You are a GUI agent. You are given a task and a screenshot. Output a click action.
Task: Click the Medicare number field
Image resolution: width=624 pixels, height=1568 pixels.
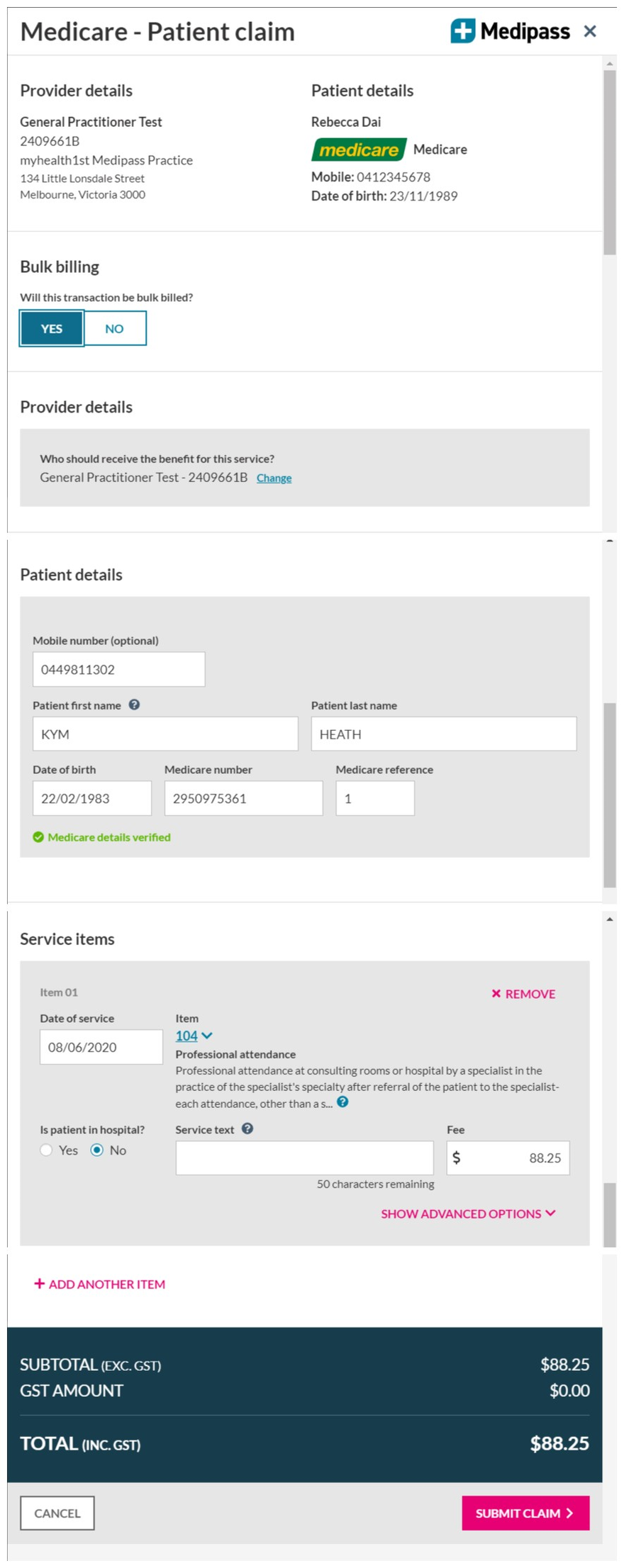coord(243,798)
